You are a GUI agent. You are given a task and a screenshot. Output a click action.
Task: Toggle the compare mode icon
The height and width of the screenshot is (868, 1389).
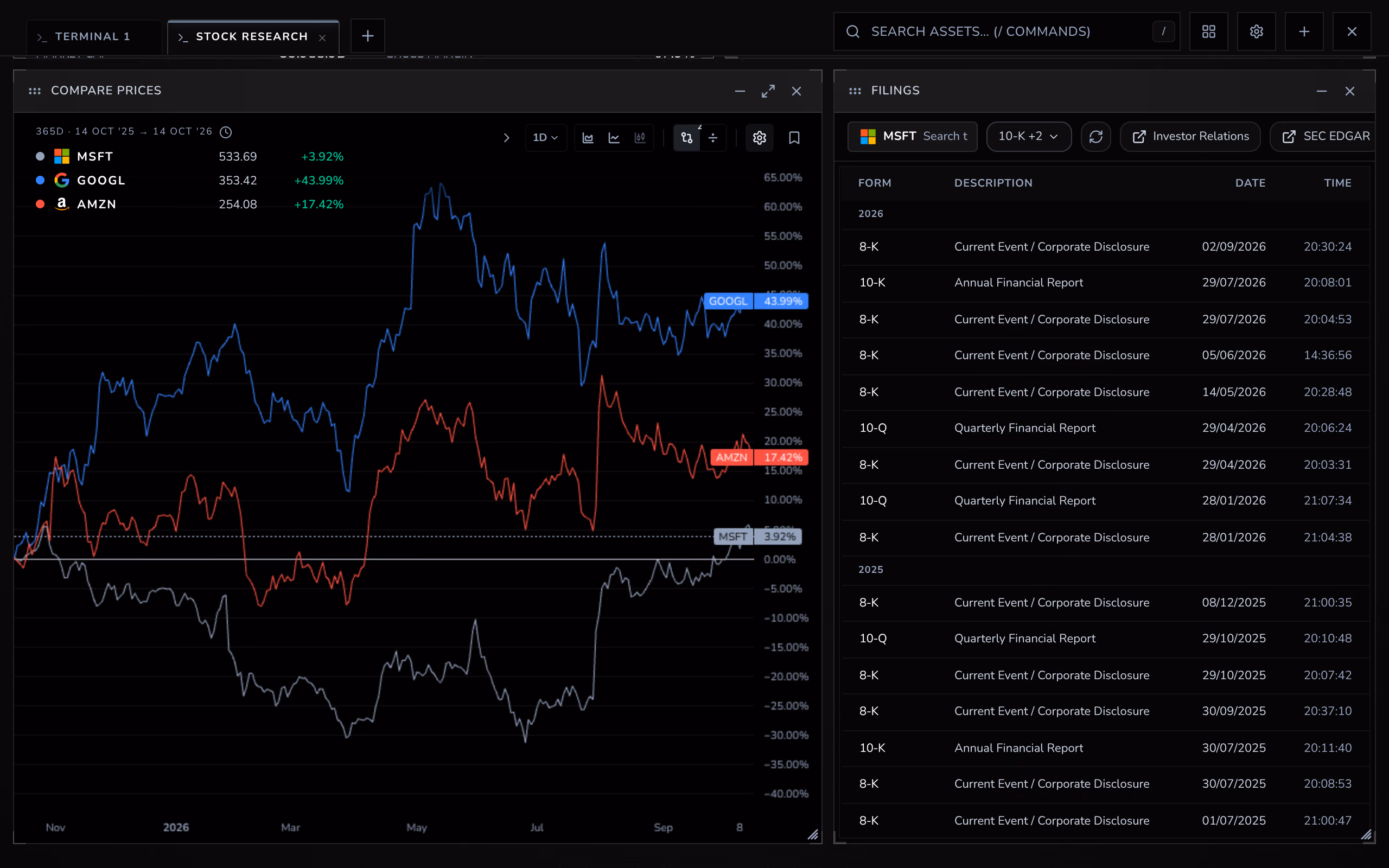[686, 138]
